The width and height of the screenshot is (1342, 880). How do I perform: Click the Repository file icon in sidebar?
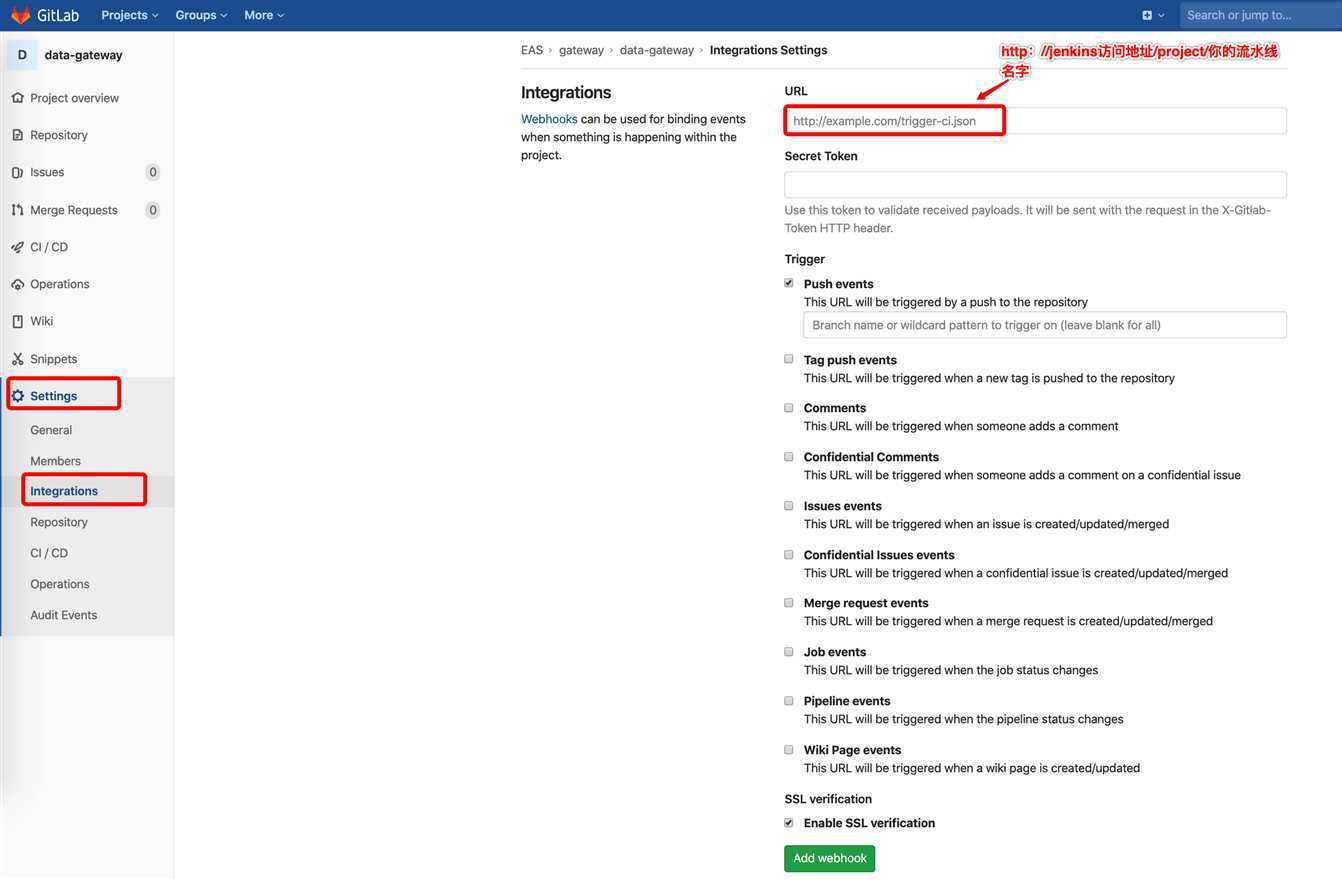(17, 135)
